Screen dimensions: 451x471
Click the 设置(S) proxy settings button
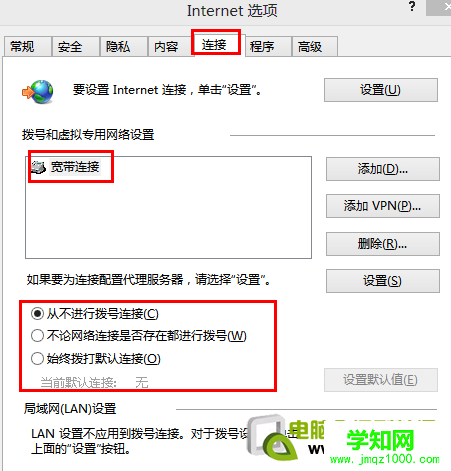pos(383,281)
